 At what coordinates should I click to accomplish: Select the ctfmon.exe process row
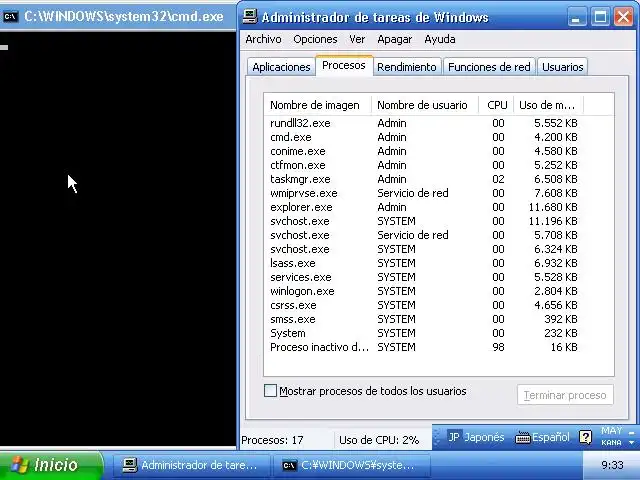click(x=424, y=165)
